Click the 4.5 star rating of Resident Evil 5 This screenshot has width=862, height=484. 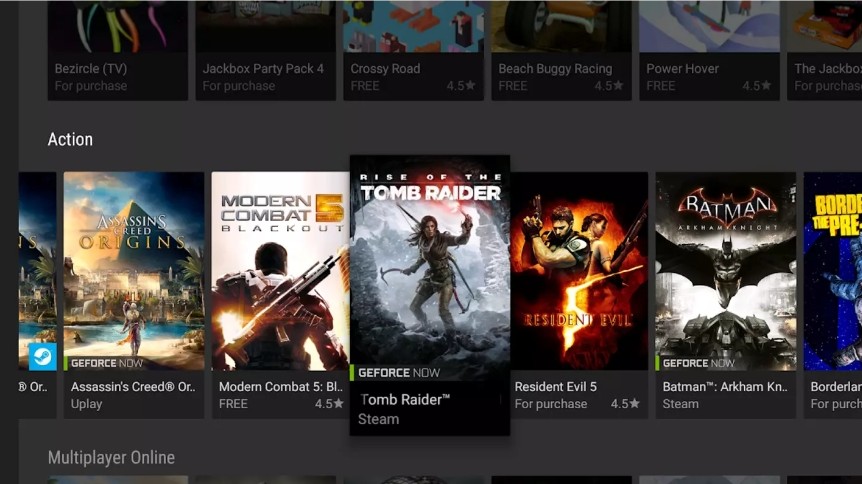625,404
